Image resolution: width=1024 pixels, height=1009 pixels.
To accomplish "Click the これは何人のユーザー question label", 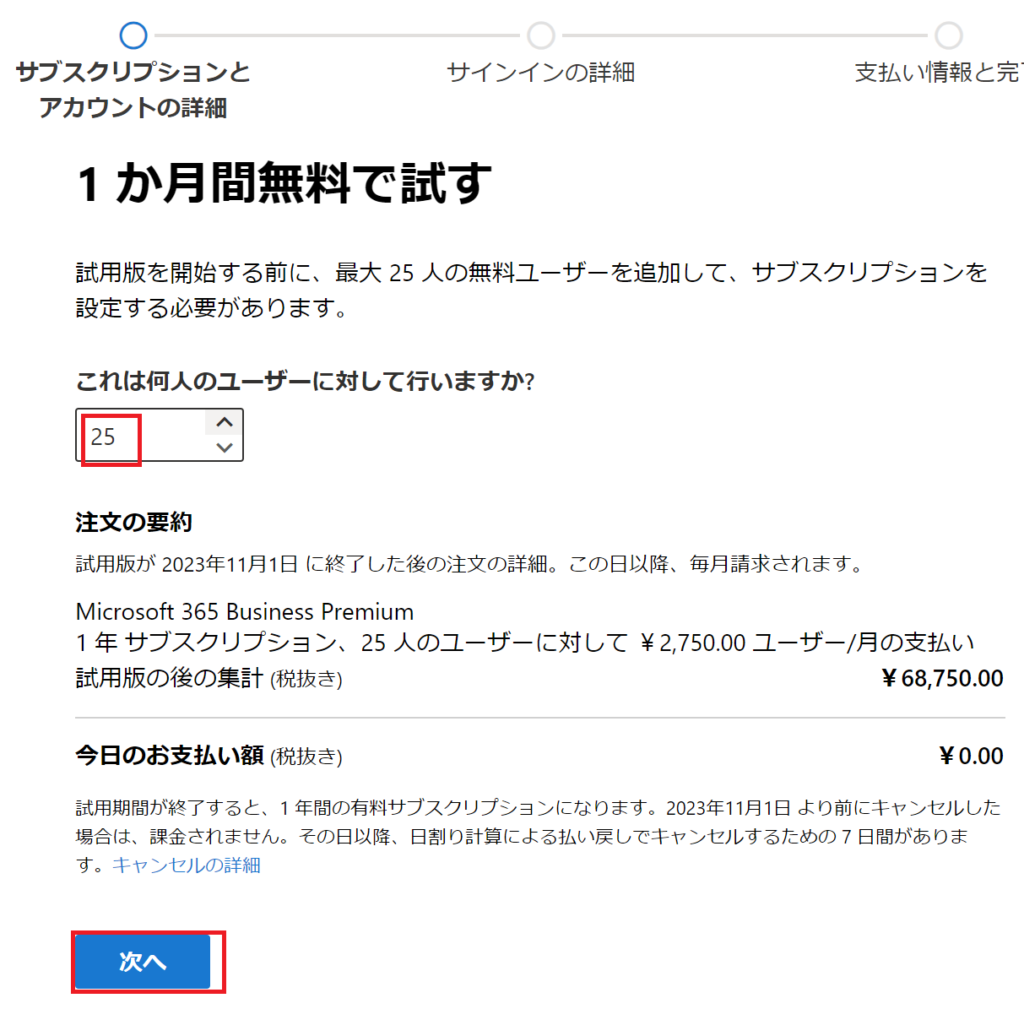I will (x=305, y=381).
